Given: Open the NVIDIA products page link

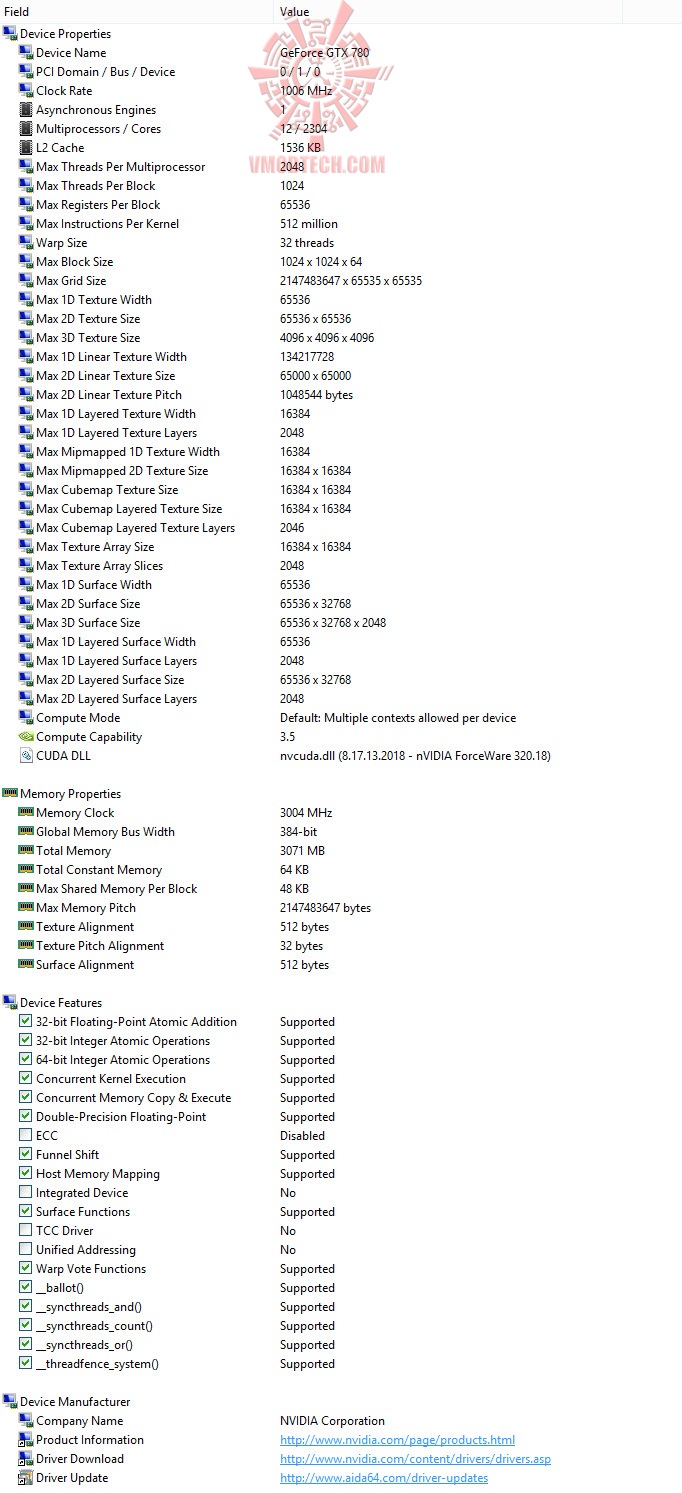Looking at the screenshot, I should tap(397, 1440).
